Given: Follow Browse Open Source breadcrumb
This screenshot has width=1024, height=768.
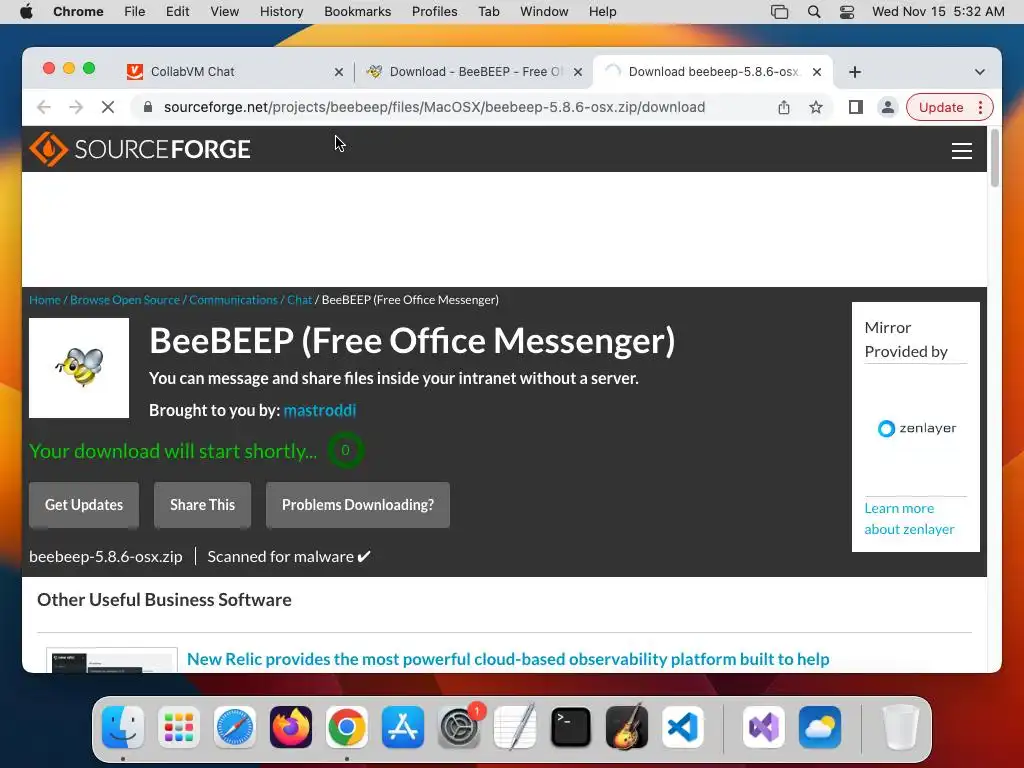Looking at the screenshot, I should (125, 300).
